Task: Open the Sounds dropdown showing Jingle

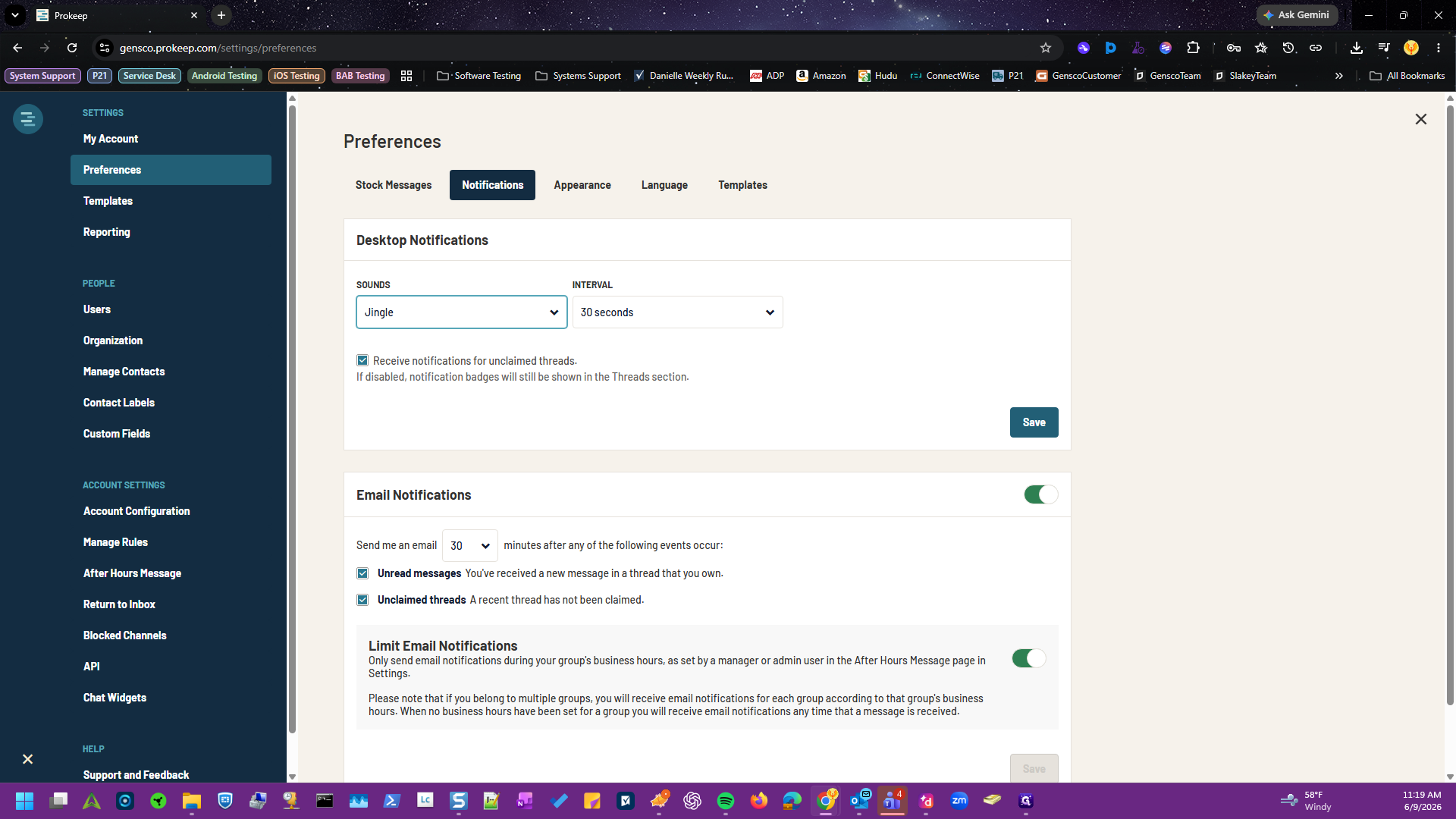Action: click(462, 312)
